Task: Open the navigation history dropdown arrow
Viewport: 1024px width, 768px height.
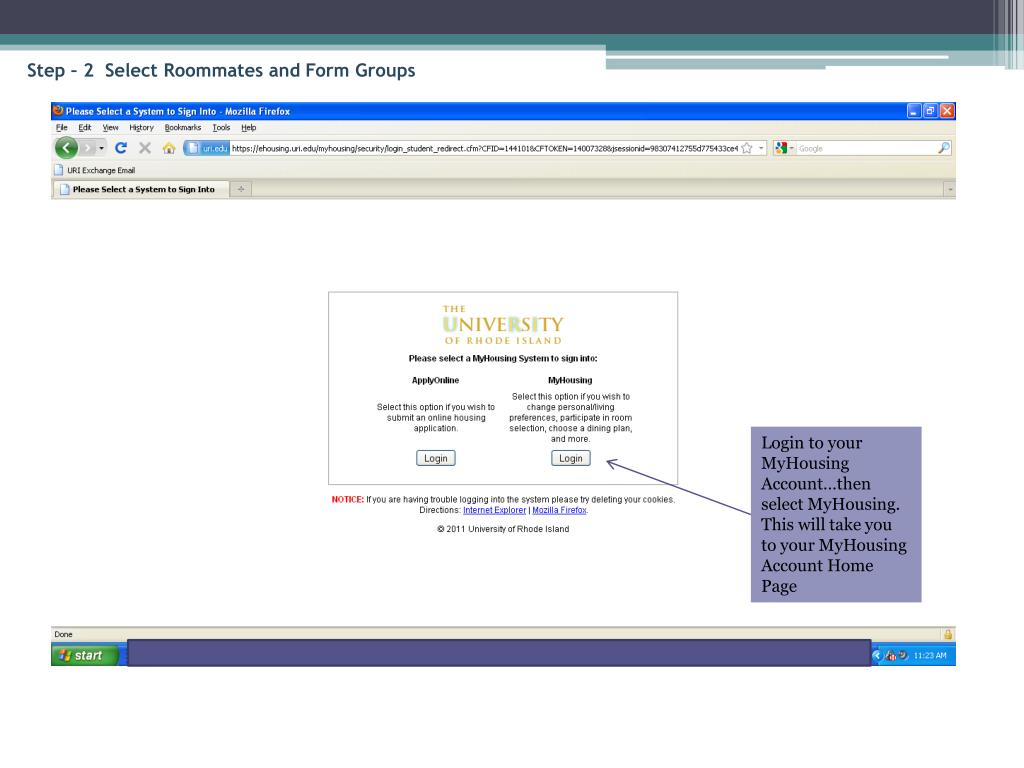Action: coord(101,148)
